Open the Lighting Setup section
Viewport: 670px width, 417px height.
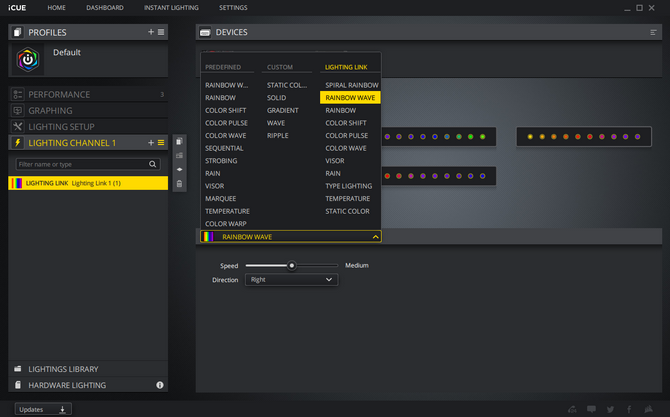click(88, 127)
